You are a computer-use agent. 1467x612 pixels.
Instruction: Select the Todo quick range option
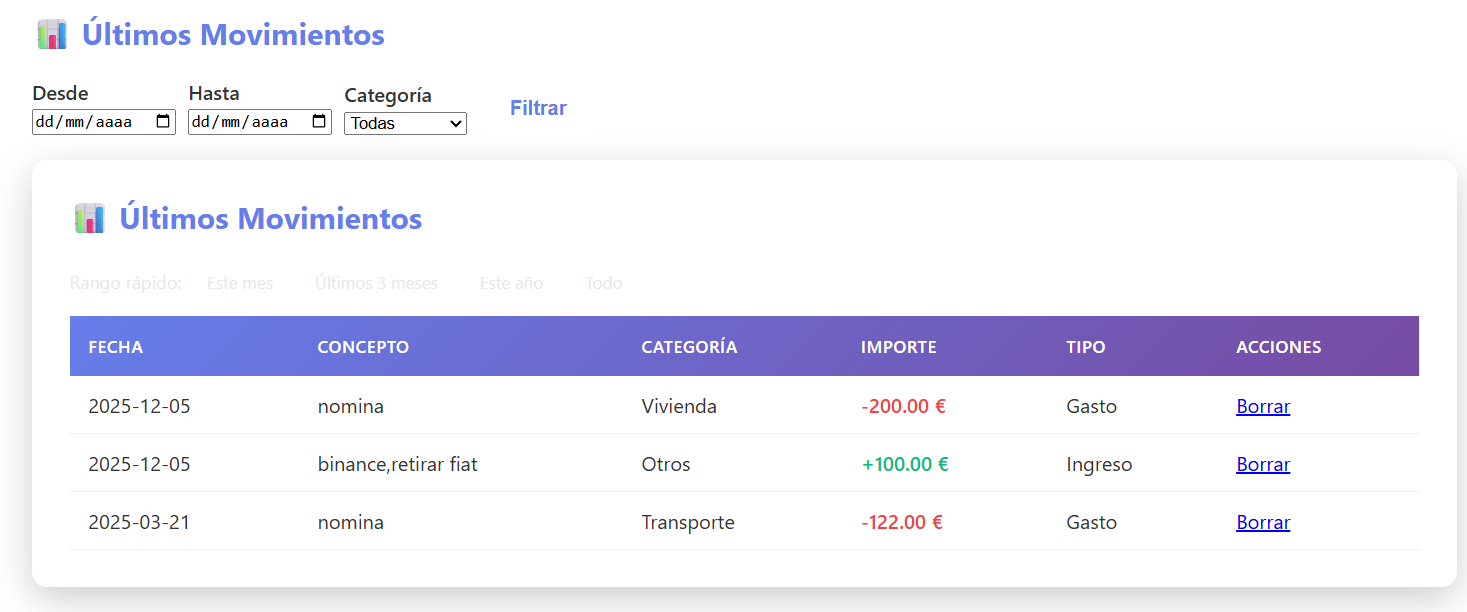pos(602,283)
